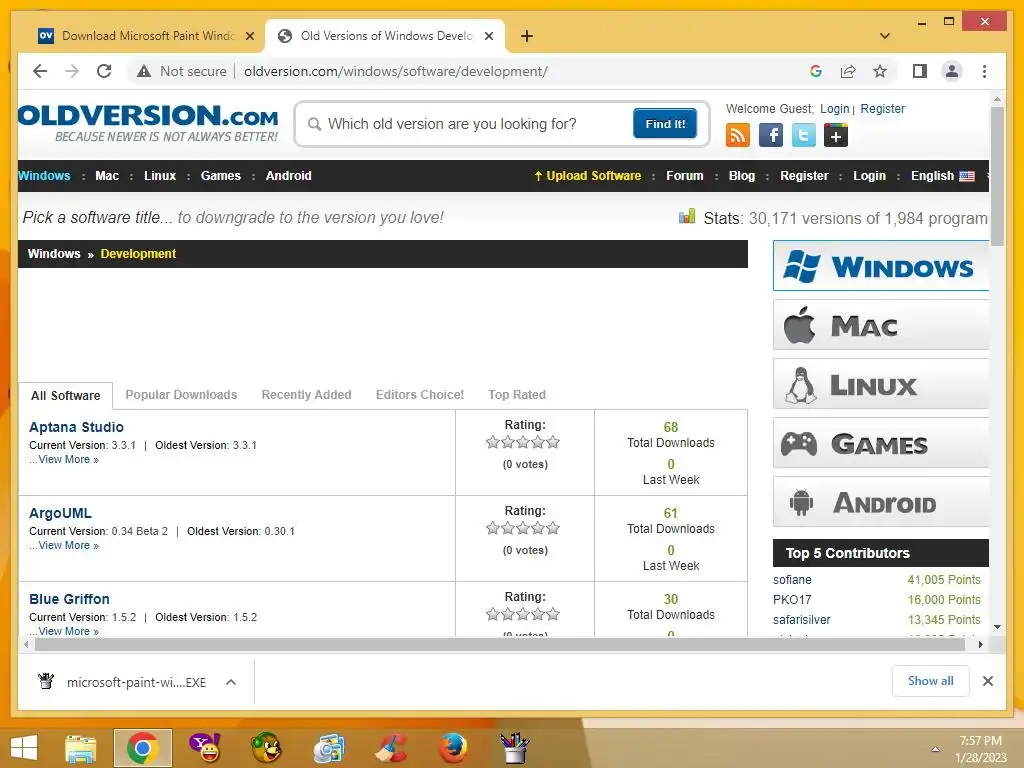Toggle the Chrome side panel

tap(920, 71)
